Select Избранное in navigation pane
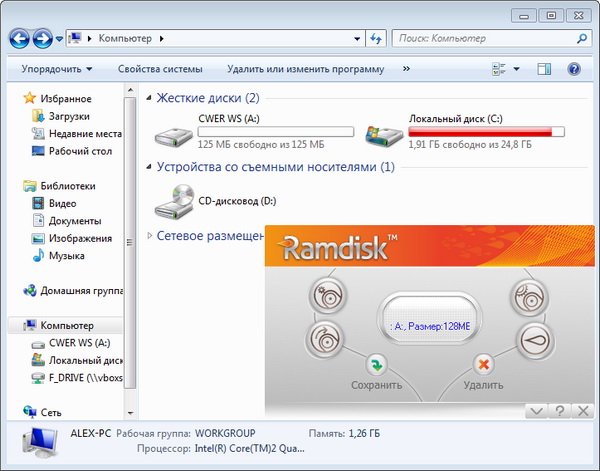Screen dimensions: 600x471 pos(66,99)
